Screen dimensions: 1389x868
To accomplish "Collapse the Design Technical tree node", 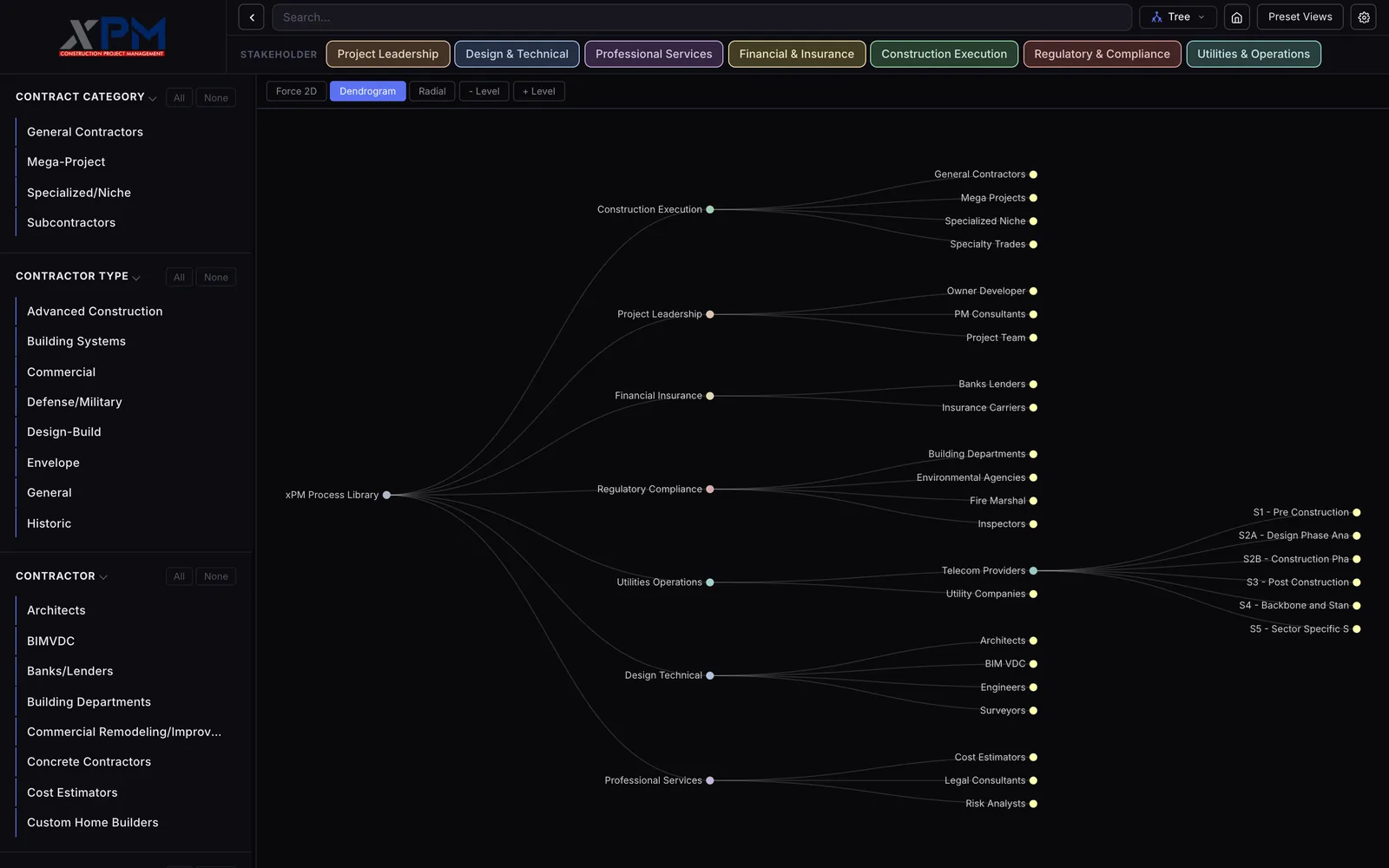I will (x=710, y=675).
